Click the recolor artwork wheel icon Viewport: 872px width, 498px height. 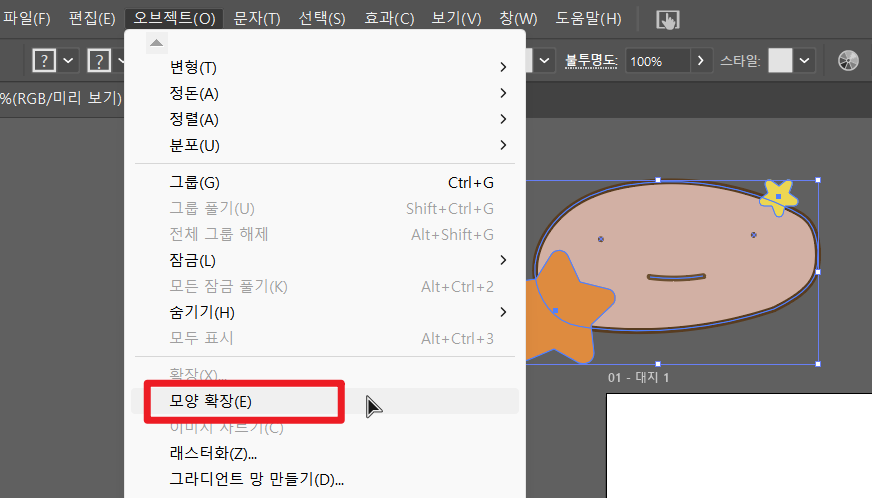848,61
